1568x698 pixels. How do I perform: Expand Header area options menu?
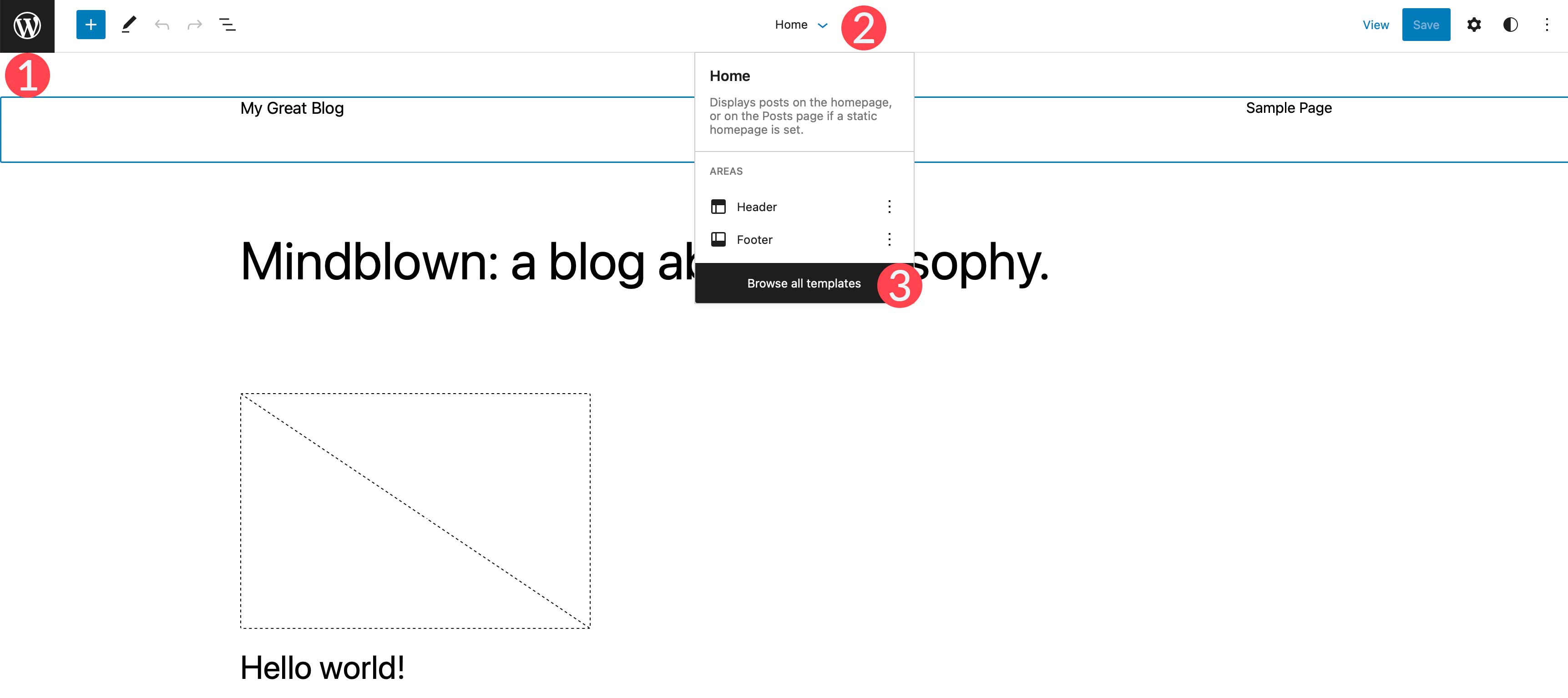coord(889,206)
